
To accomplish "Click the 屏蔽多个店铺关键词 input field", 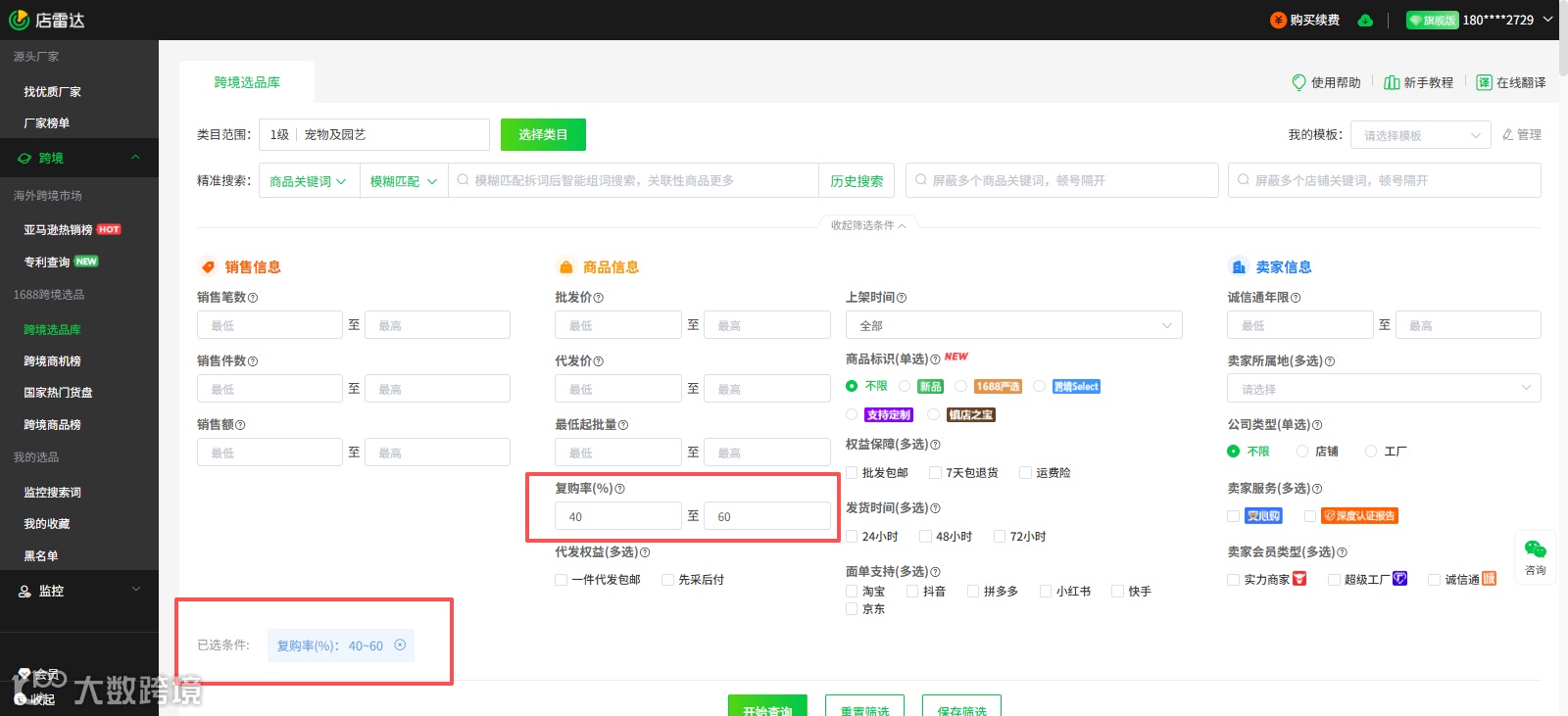I will coord(1384,180).
